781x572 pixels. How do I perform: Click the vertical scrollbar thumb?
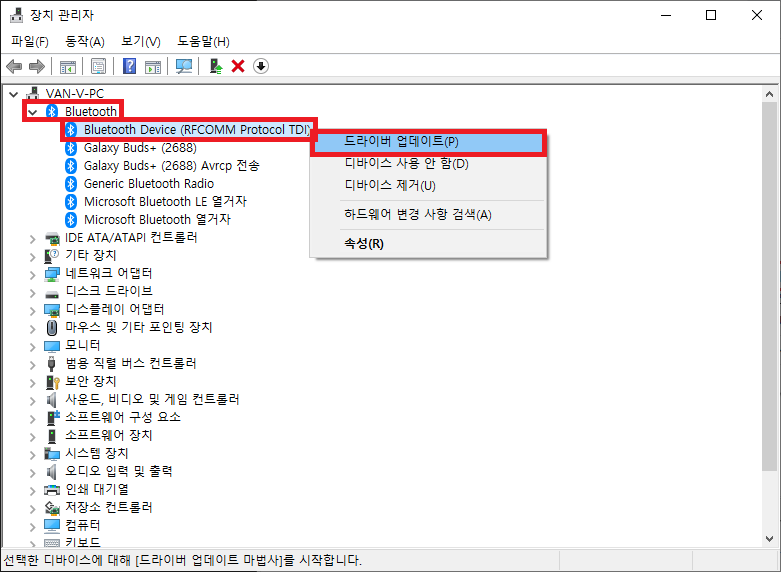(x=770, y=286)
